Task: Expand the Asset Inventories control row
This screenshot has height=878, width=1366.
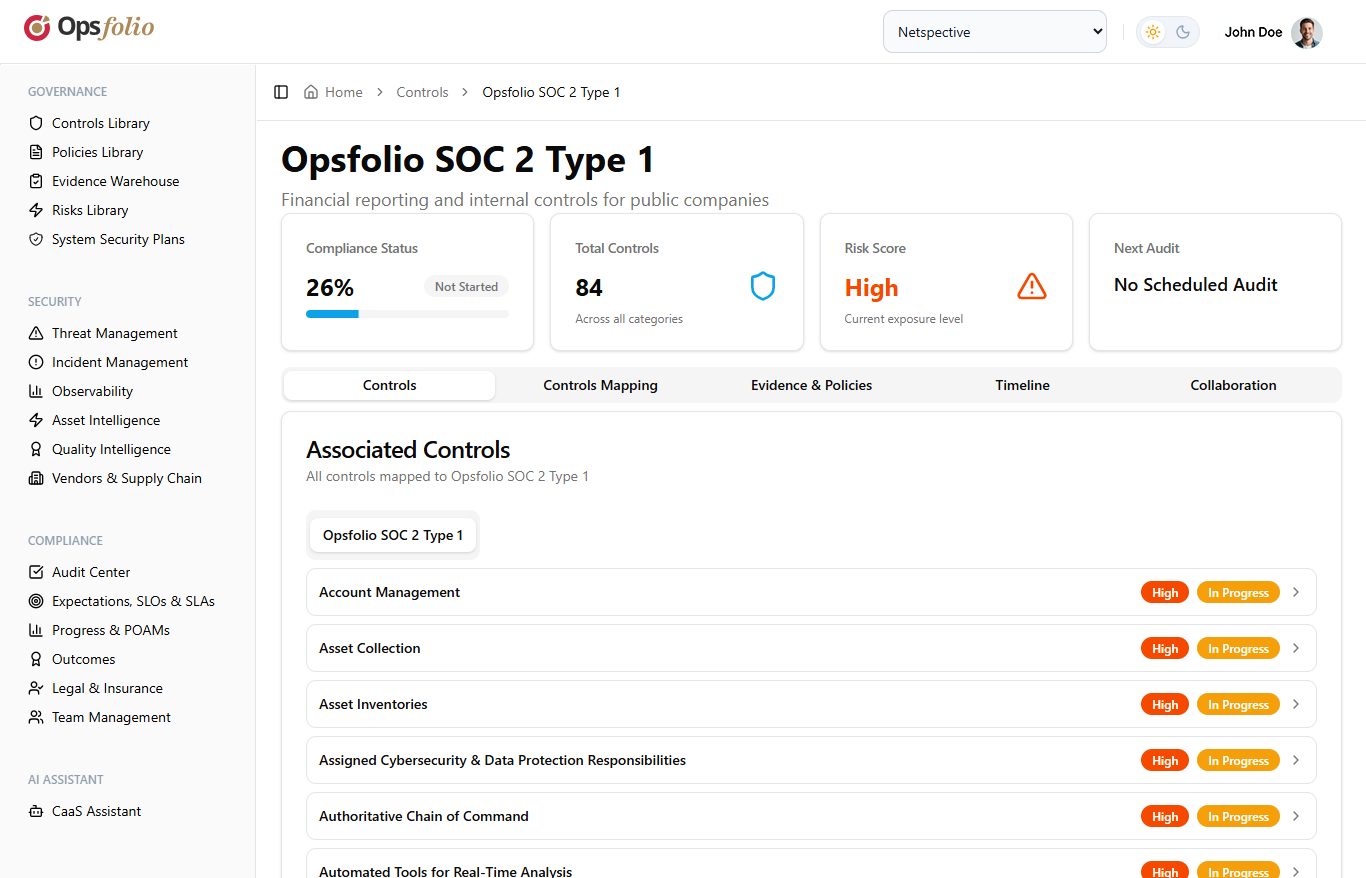Action: pyautogui.click(x=1296, y=704)
